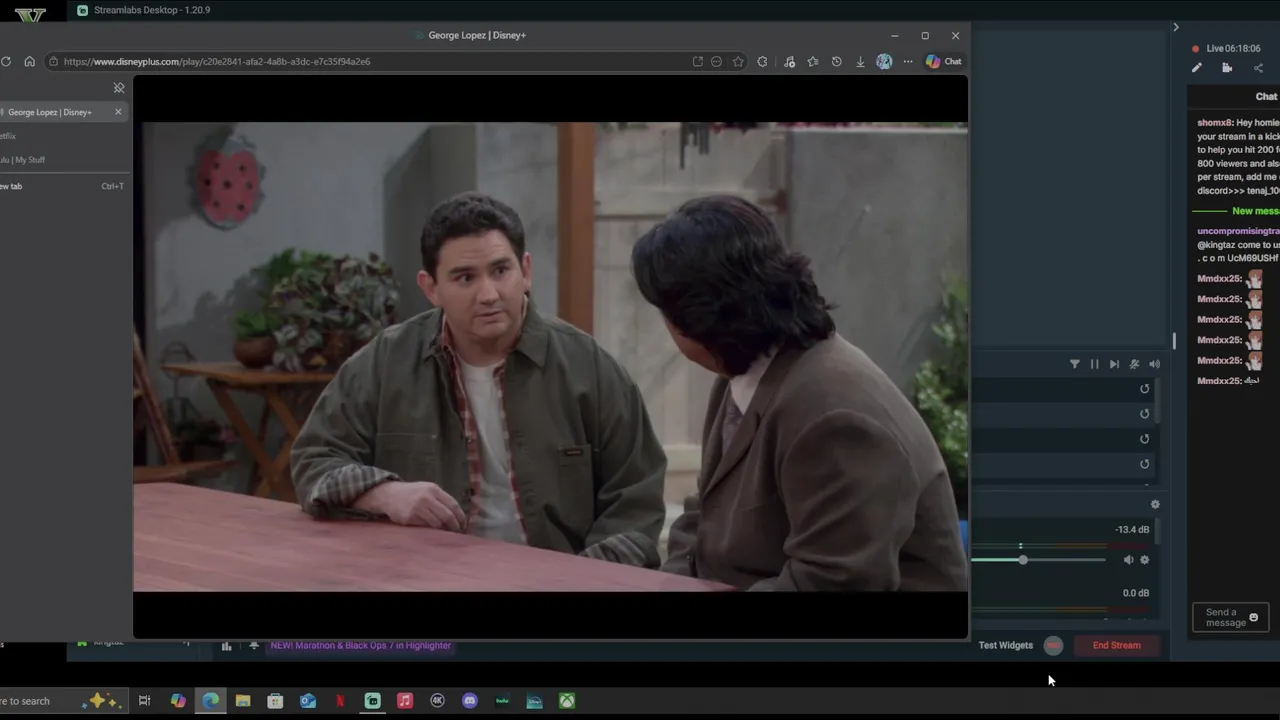This screenshot has height=720, width=1280.
Task: Open the Copilot icon on the taskbar
Action: [x=178, y=701]
